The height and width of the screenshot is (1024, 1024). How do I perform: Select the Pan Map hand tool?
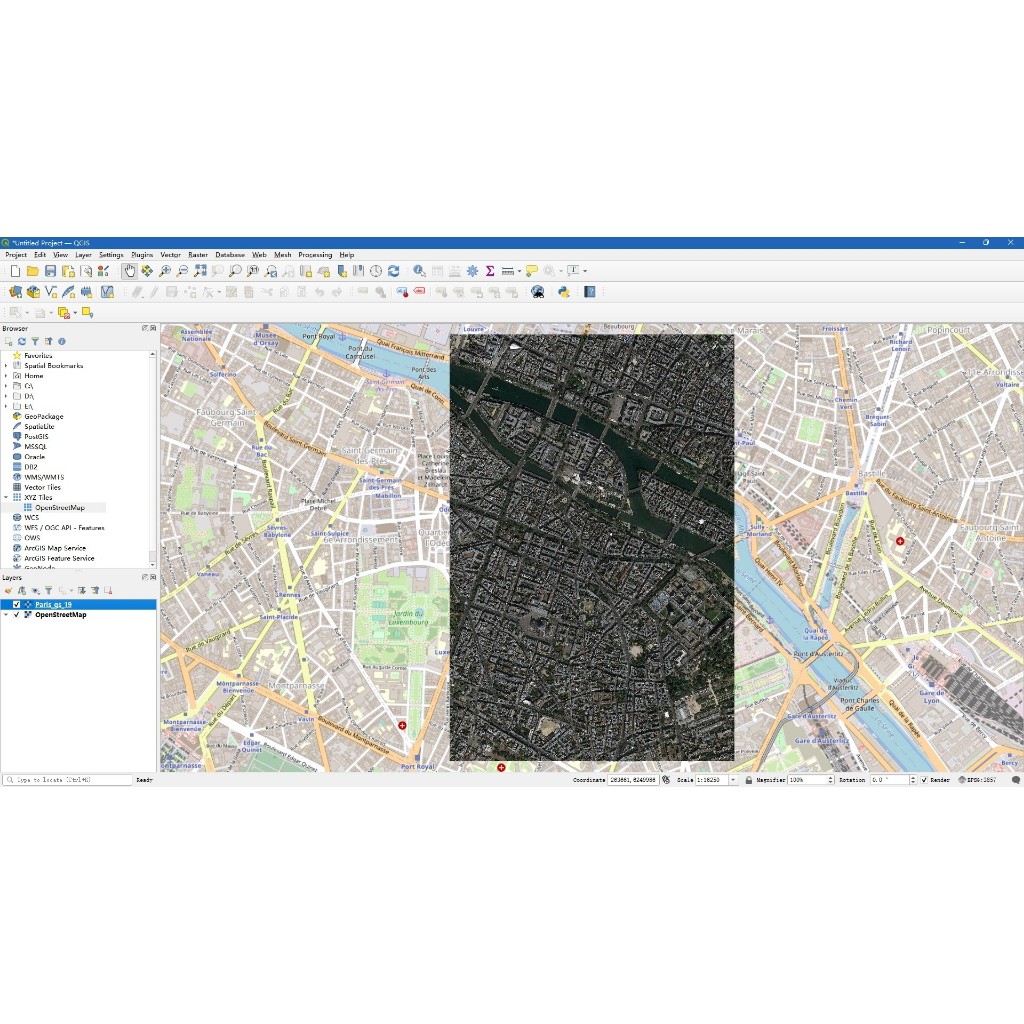pyautogui.click(x=129, y=271)
